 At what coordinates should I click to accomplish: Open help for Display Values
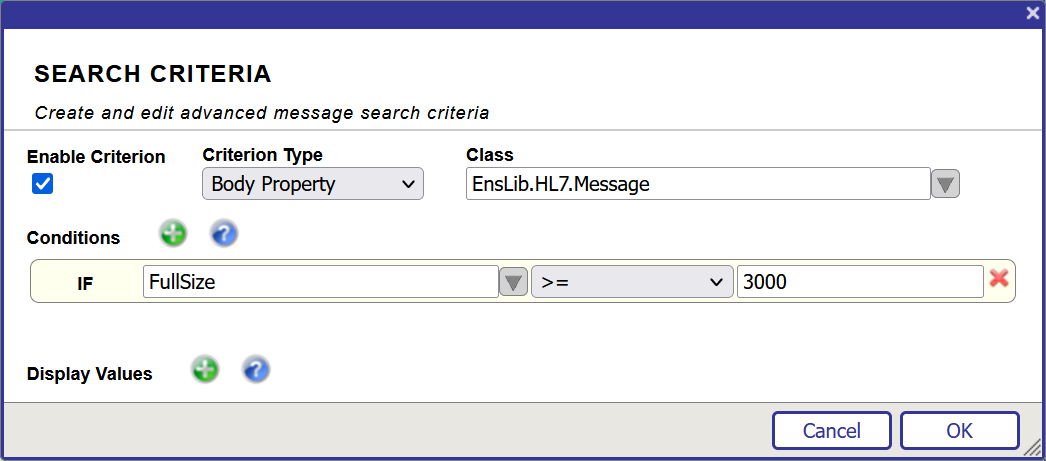256,369
